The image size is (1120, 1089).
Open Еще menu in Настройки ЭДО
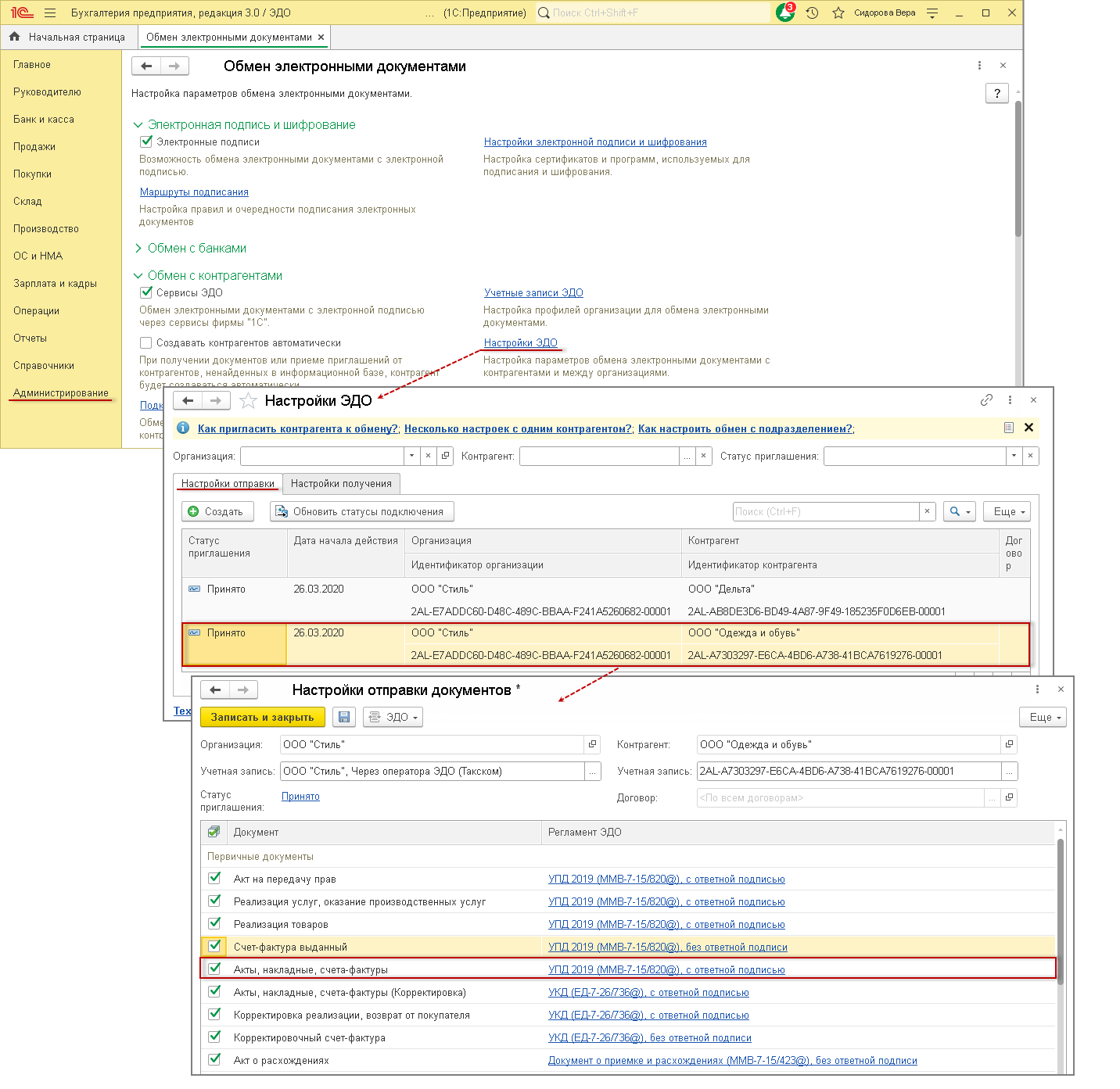[x=1007, y=511]
